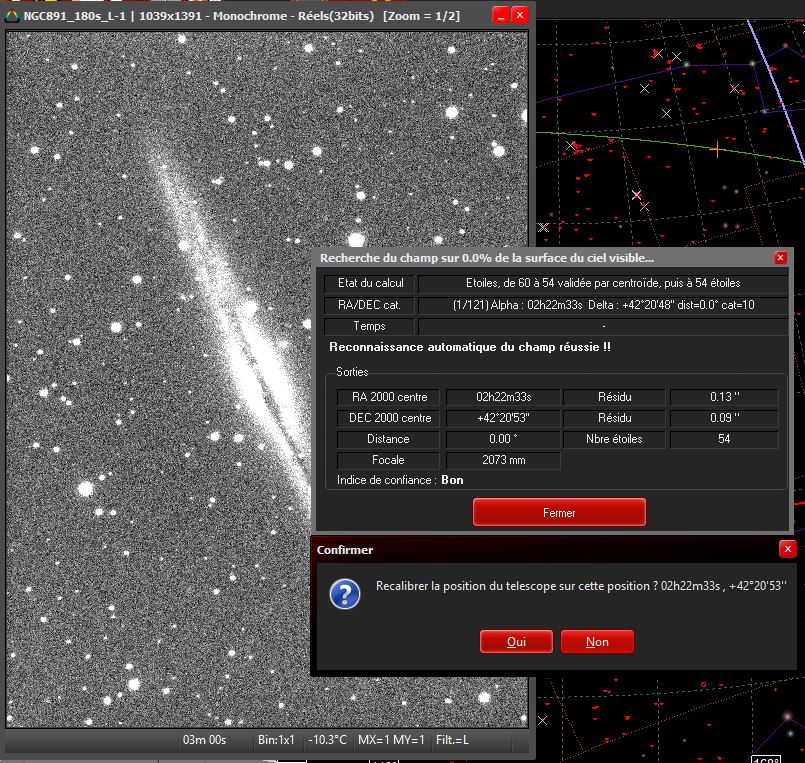
Task: Close the NGC891 image window
Action: 520,16
